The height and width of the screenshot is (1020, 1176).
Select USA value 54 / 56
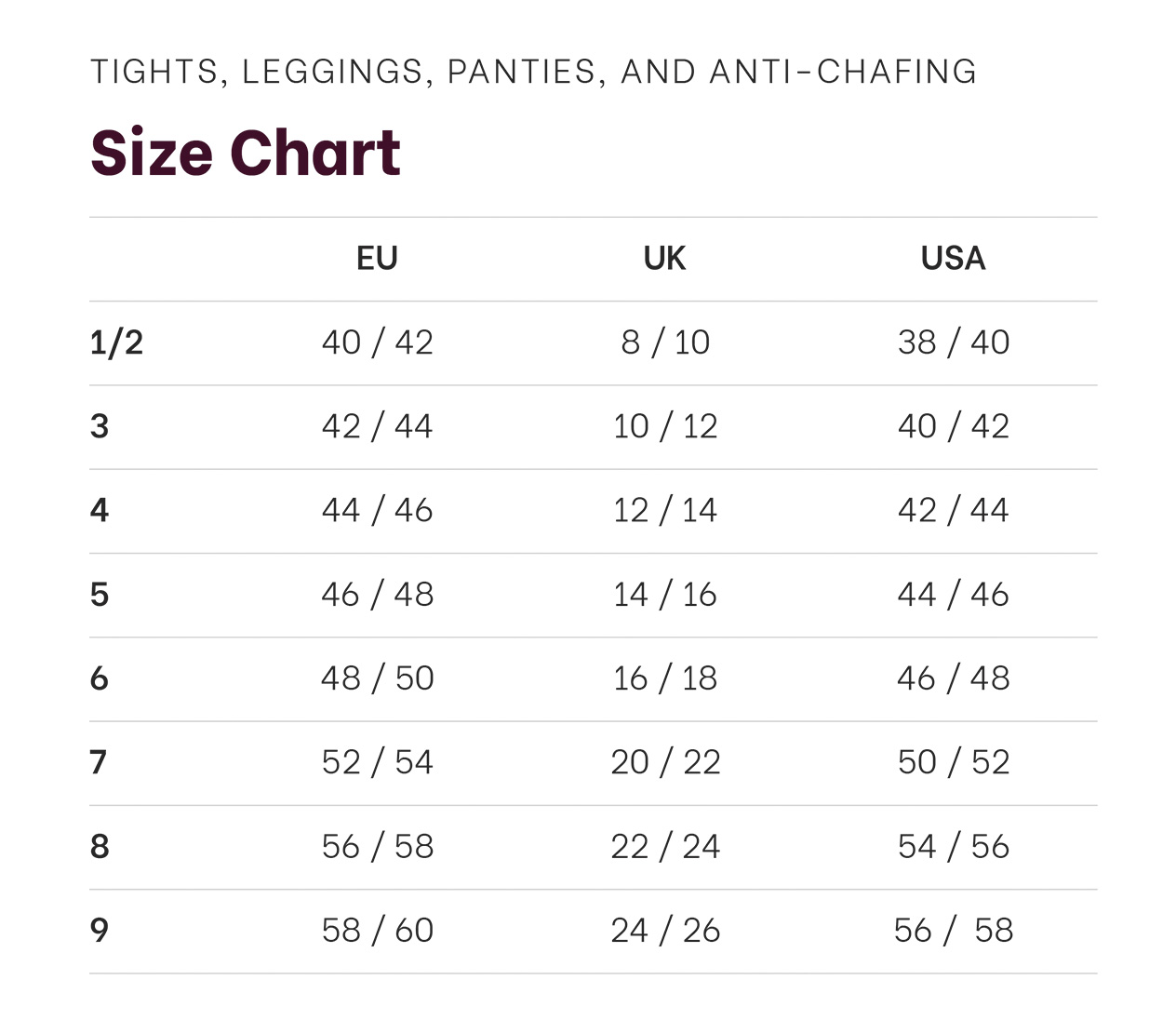click(x=954, y=846)
